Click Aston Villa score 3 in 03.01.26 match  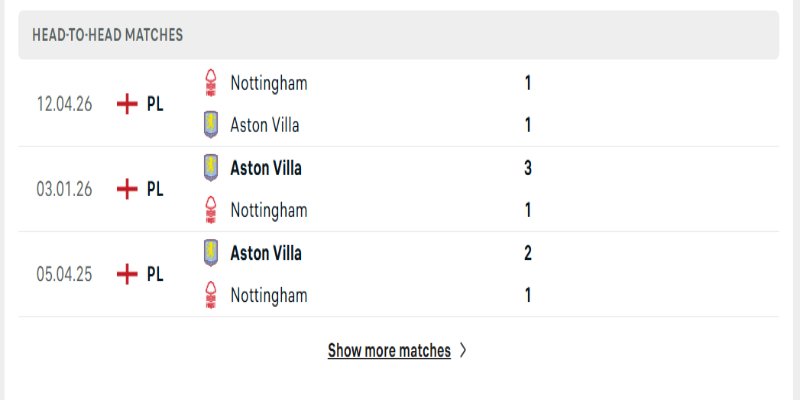[x=527, y=168]
